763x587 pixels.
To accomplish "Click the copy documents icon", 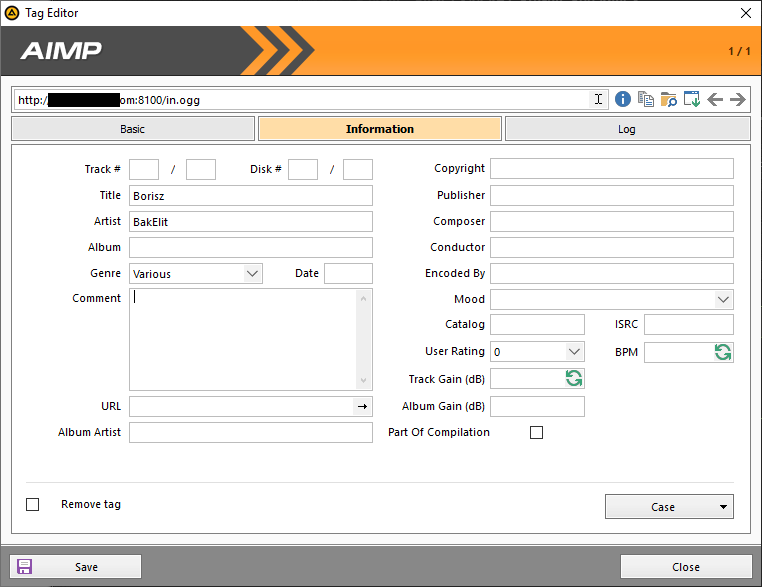I will (x=645, y=99).
